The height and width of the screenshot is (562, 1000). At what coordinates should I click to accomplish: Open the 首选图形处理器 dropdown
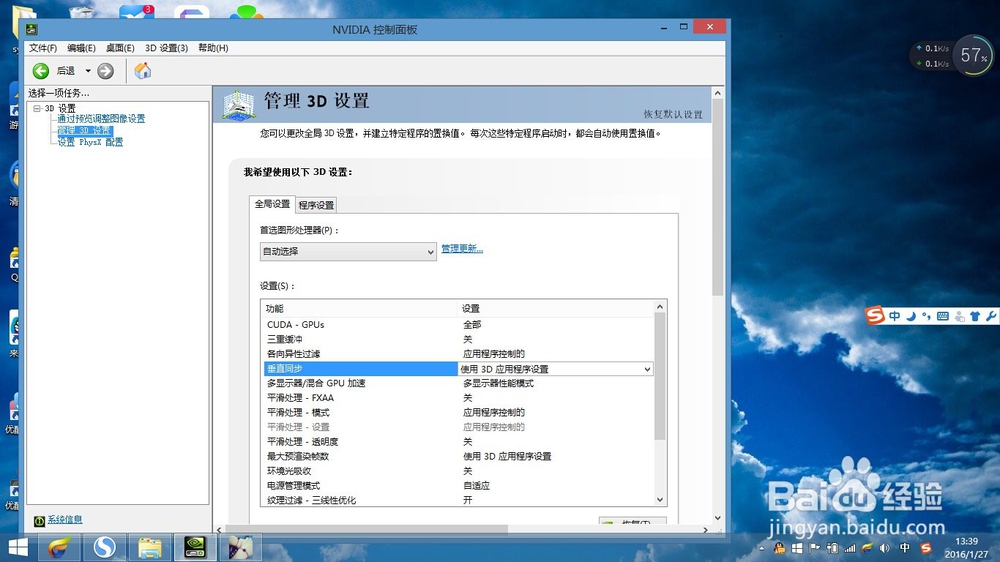348,251
